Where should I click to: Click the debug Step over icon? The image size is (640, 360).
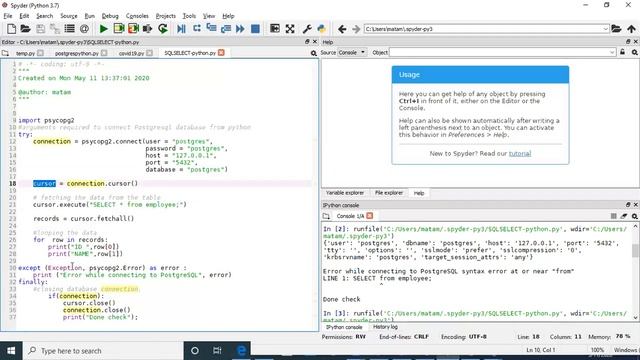tap(197, 29)
